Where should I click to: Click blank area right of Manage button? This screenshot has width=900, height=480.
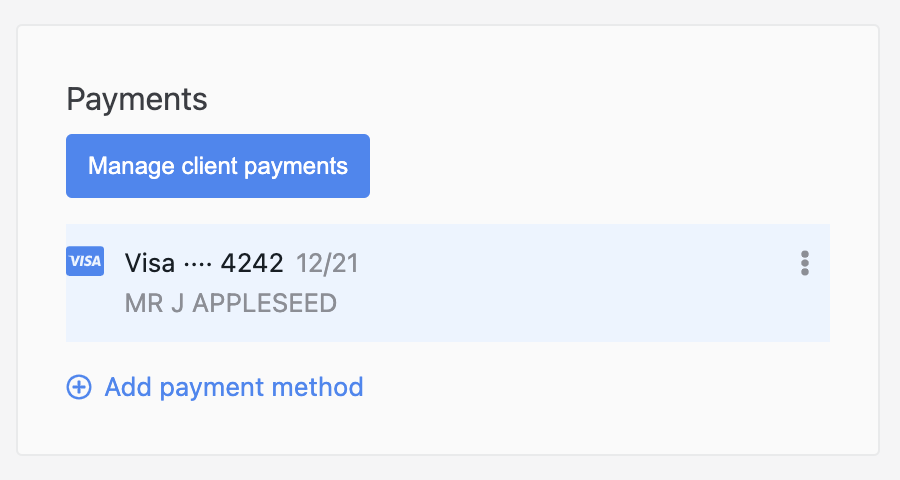tap(600, 166)
